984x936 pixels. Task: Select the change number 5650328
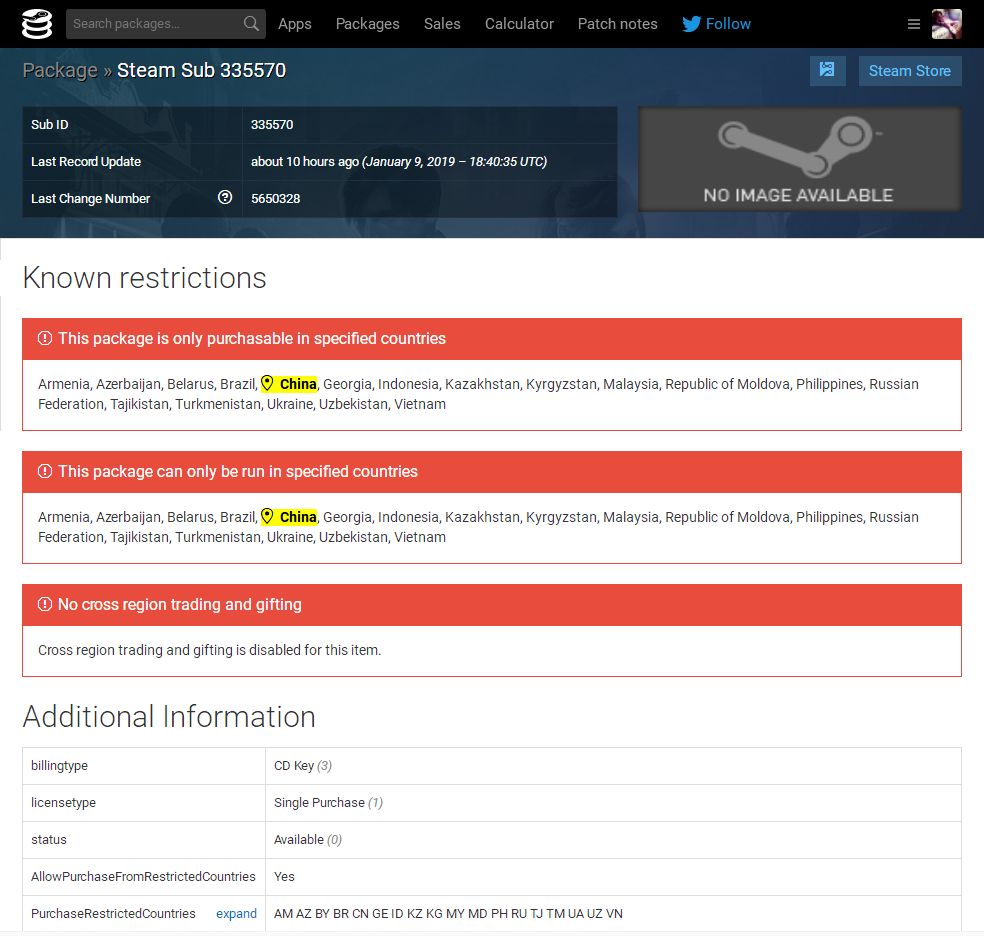coord(275,198)
